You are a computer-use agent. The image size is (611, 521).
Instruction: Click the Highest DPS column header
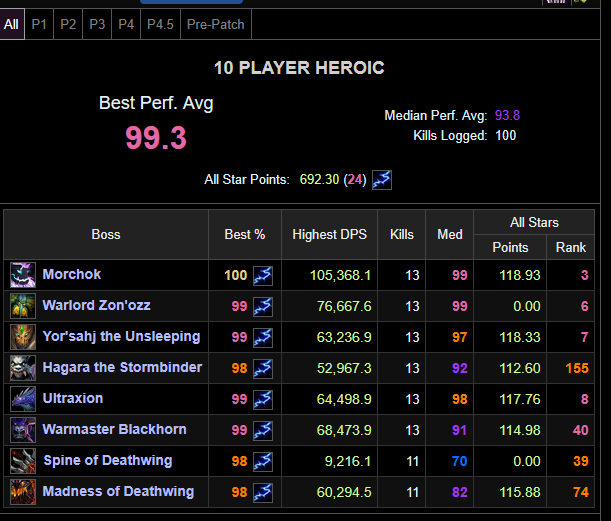(330, 235)
